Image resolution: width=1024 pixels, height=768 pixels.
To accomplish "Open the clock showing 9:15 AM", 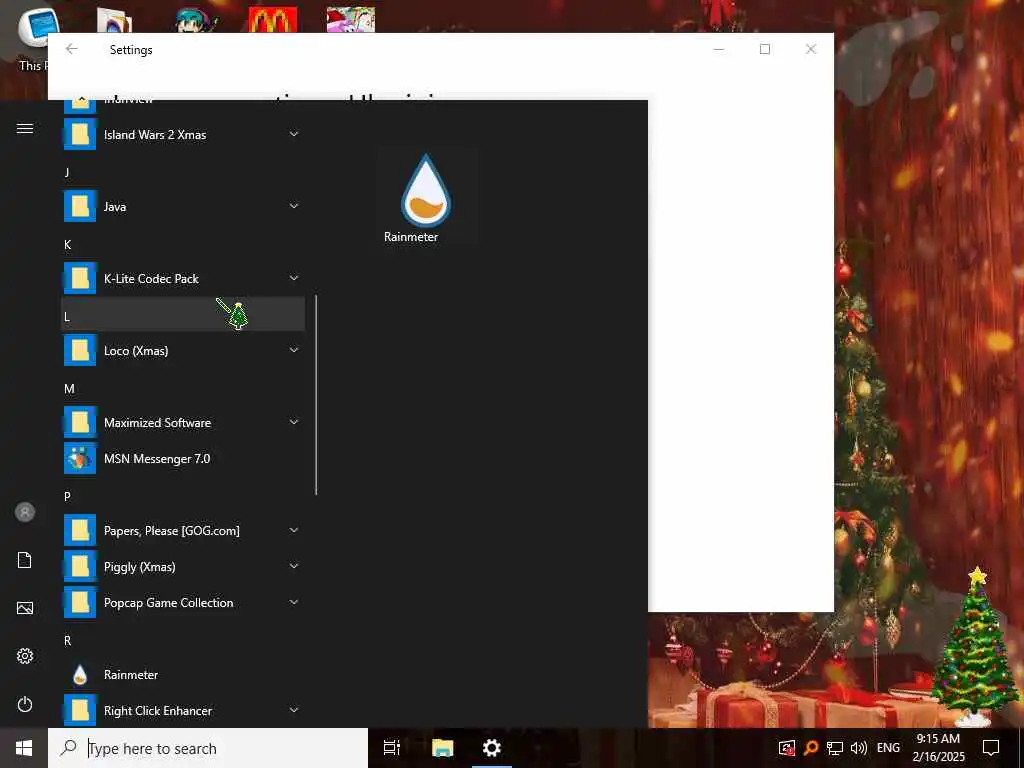I will coord(938,748).
